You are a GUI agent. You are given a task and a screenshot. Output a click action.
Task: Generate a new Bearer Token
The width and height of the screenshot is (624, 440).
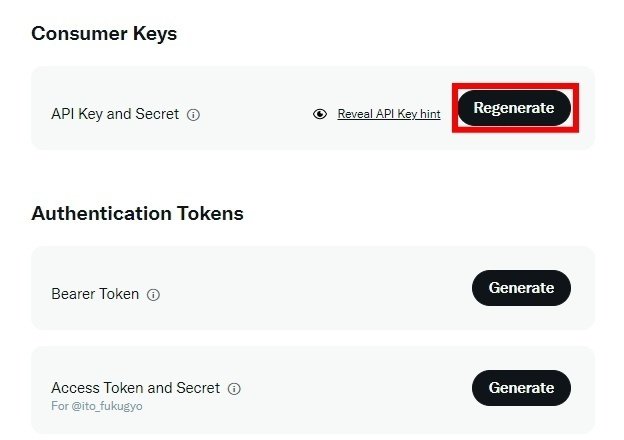pyautogui.click(x=521, y=288)
